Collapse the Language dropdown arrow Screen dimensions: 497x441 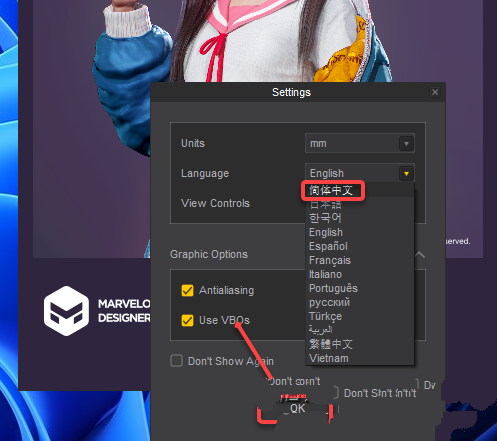(406, 173)
